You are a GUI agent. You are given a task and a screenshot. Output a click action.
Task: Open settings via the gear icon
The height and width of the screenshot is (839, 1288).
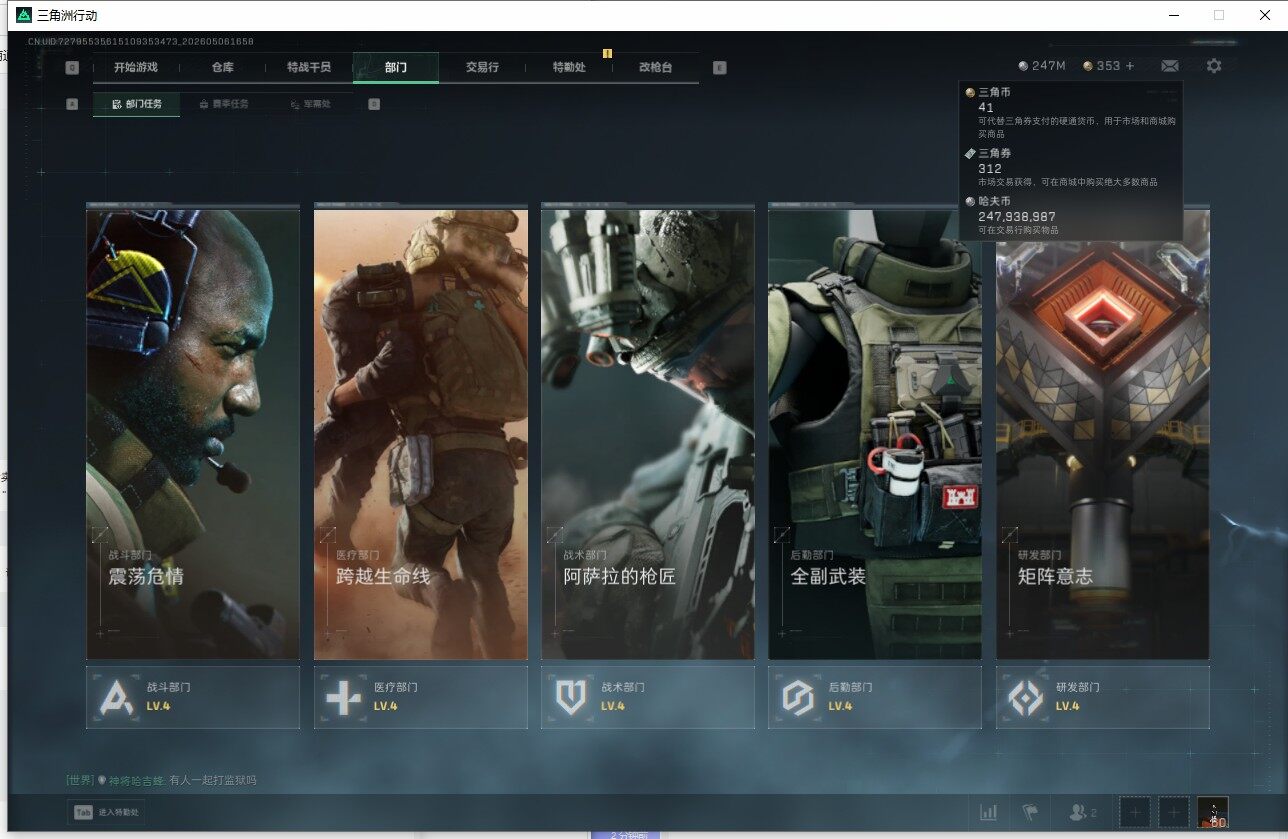tap(1214, 66)
